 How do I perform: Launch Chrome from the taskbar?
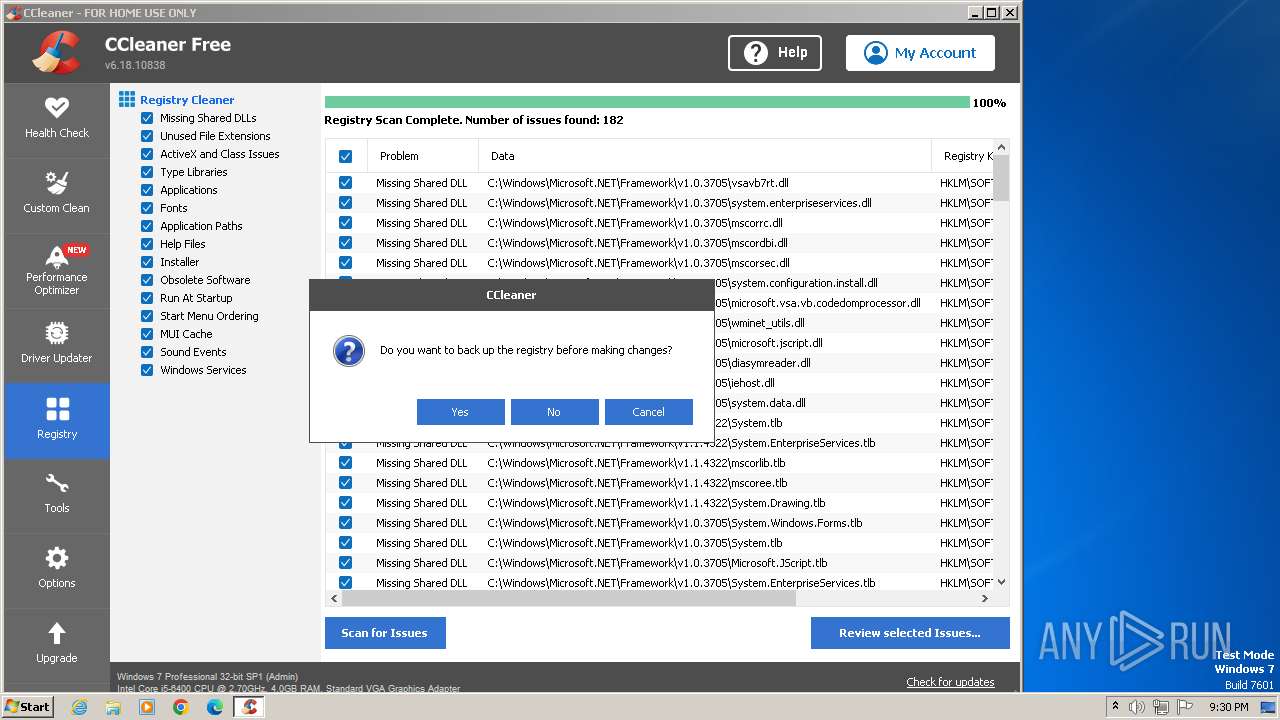(x=181, y=707)
